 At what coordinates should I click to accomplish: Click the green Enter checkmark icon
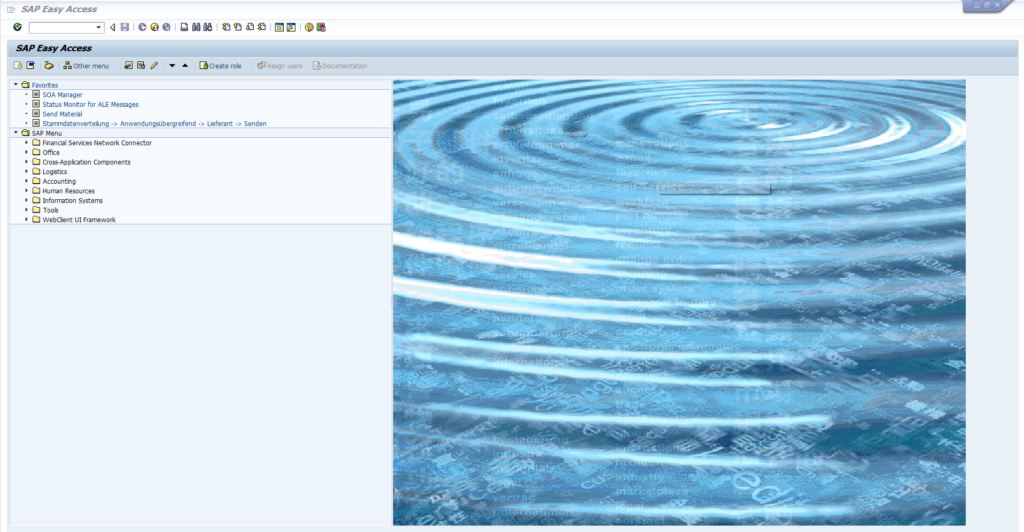[17, 27]
